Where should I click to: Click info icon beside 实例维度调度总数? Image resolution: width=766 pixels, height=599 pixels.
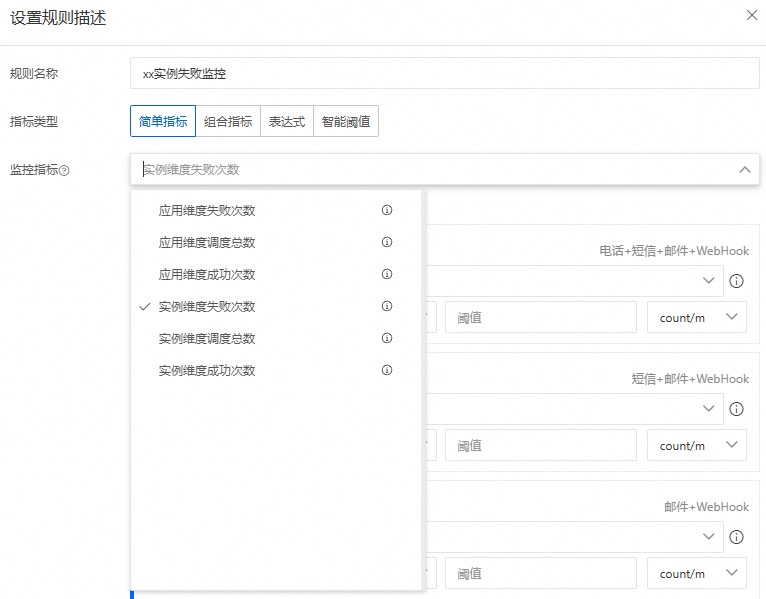(387, 338)
